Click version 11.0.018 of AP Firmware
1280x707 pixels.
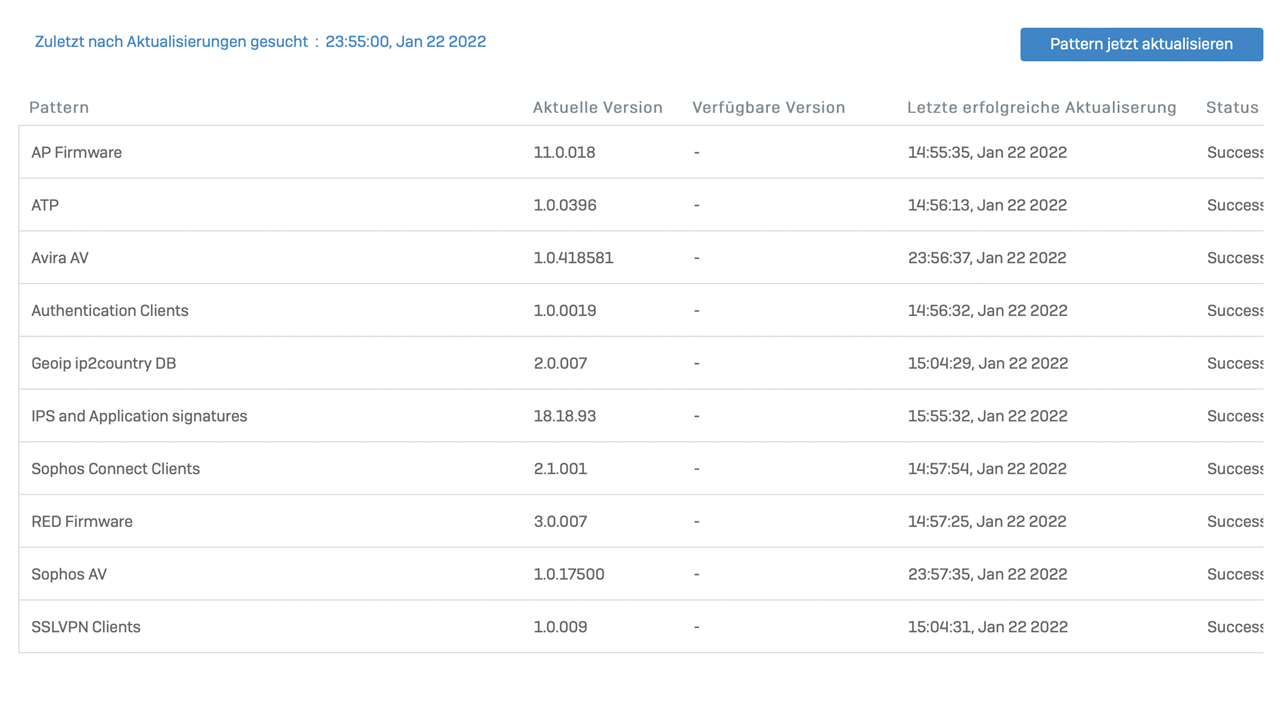(565, 152)
